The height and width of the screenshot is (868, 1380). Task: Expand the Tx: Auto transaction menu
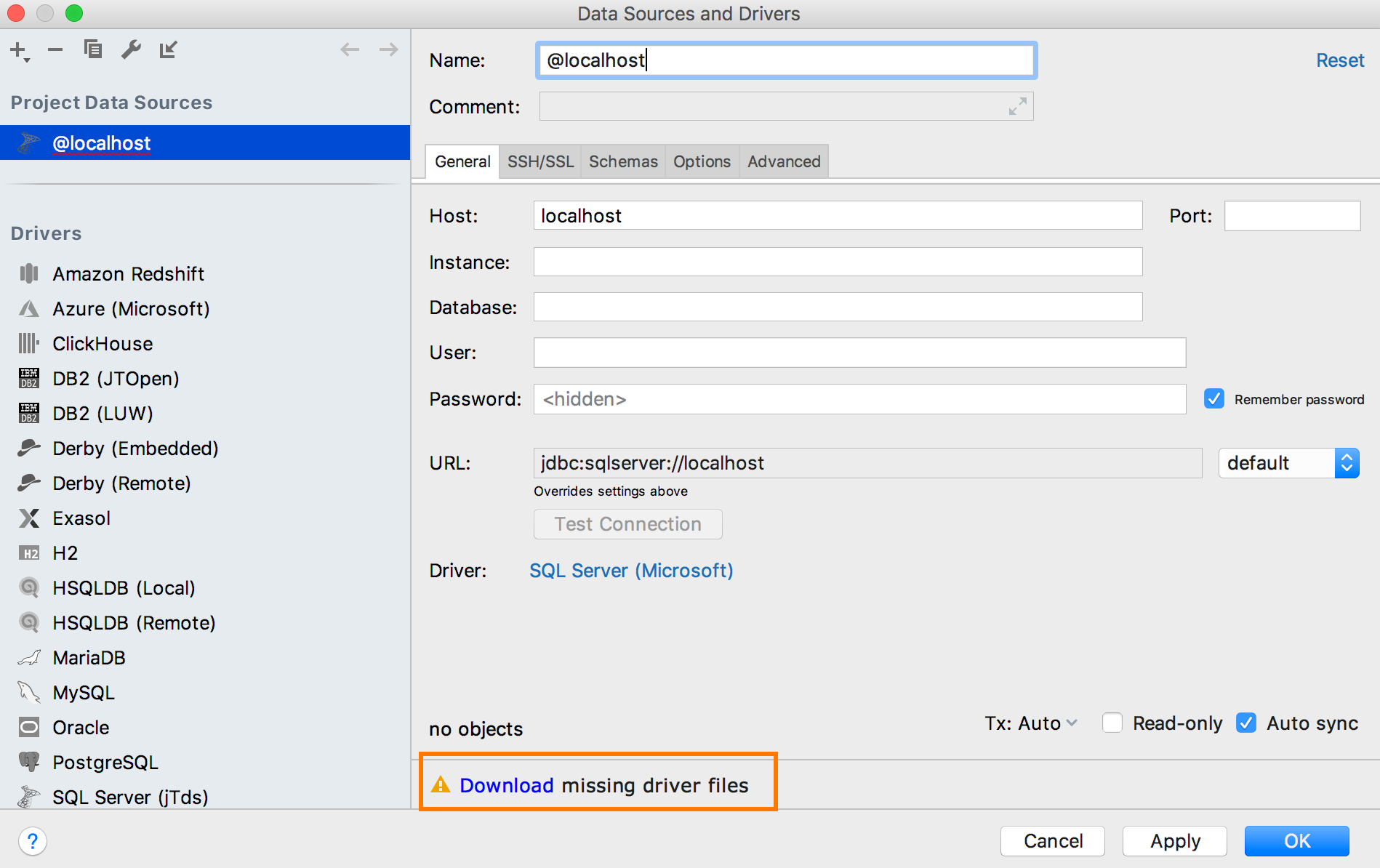tap(1031, 723)
